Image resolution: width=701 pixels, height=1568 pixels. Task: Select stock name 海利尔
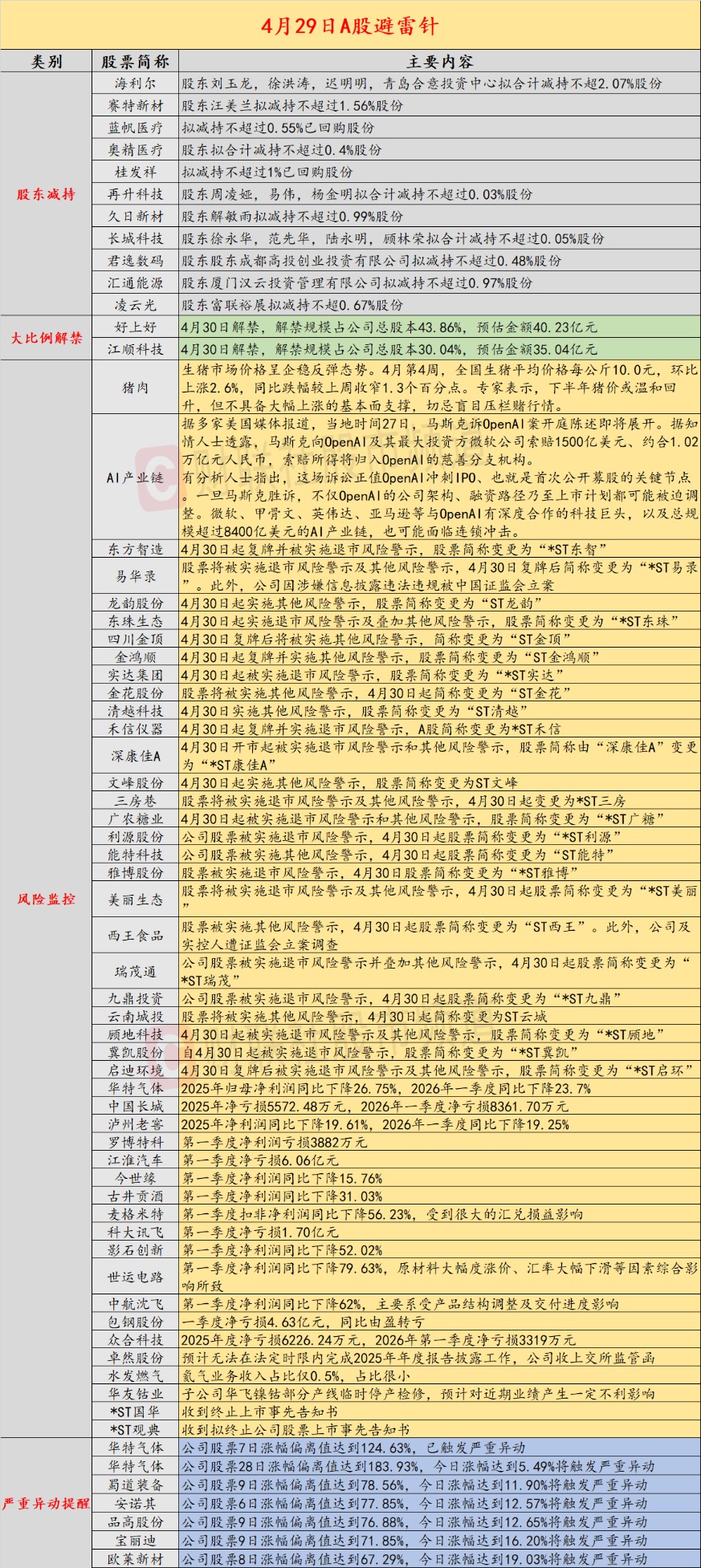click(x=136, y=83)
